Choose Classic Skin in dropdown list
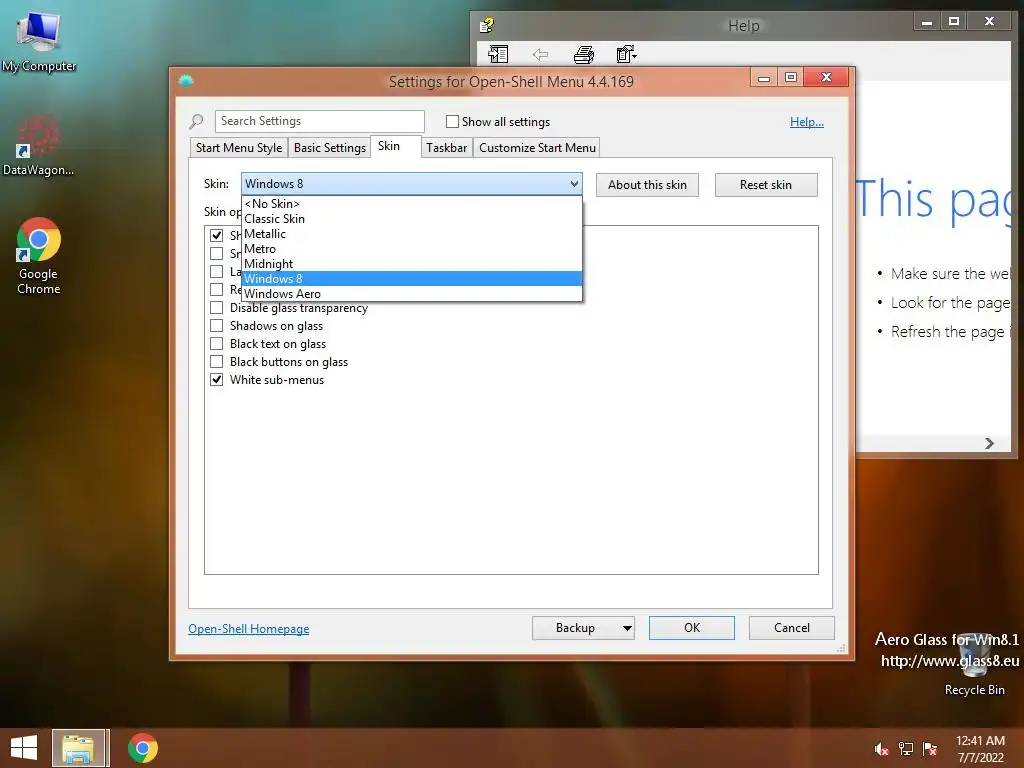 pos(411,219)
